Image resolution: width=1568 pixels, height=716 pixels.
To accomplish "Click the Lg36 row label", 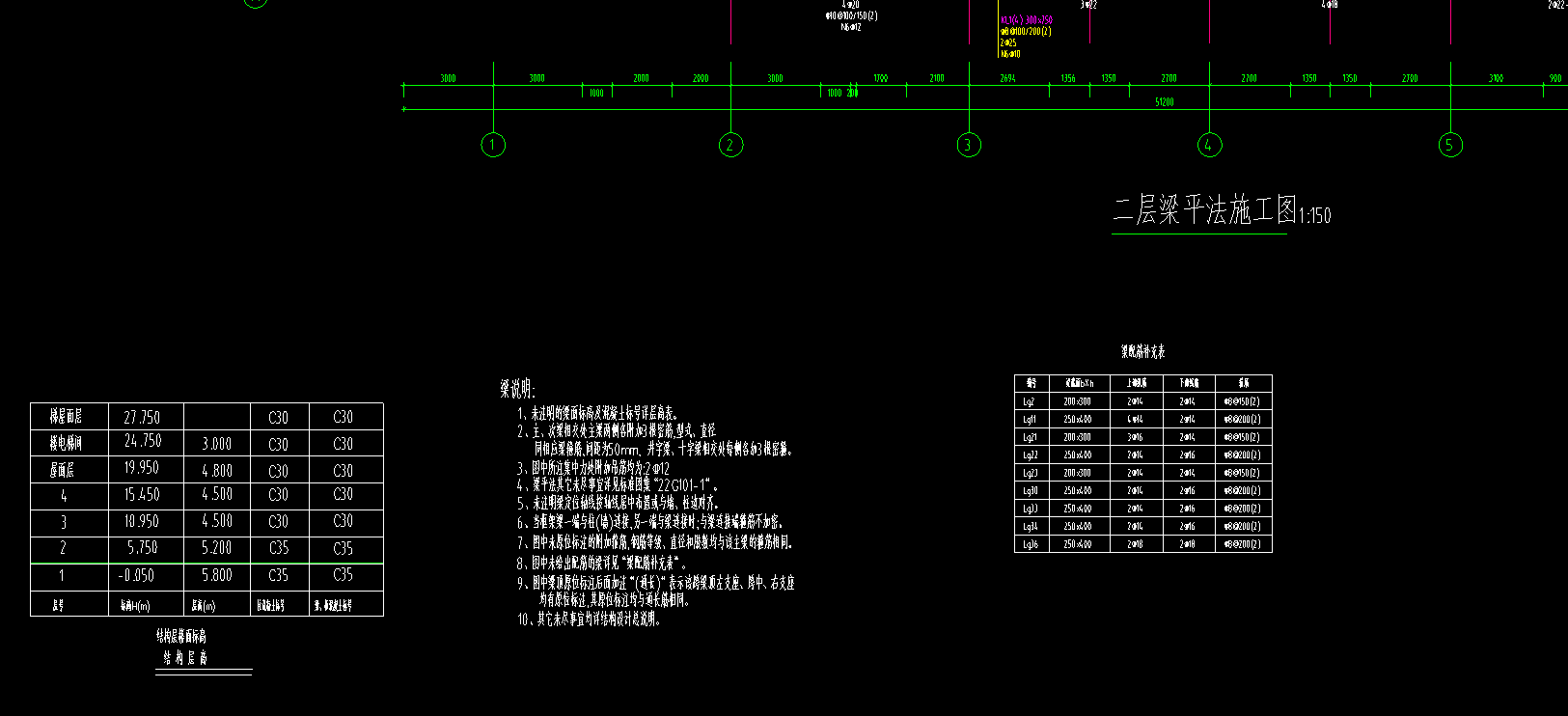I will coord(1031,544).
